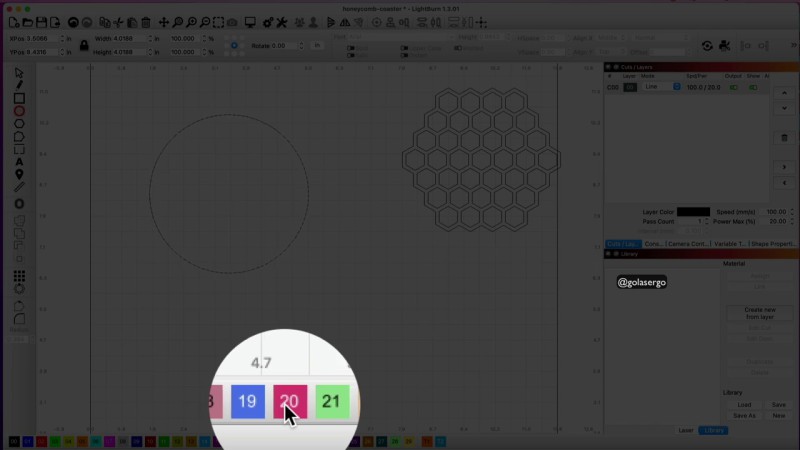Click the Load library button
The height and width of the screenshot is (450, 800).
[744, 405]
